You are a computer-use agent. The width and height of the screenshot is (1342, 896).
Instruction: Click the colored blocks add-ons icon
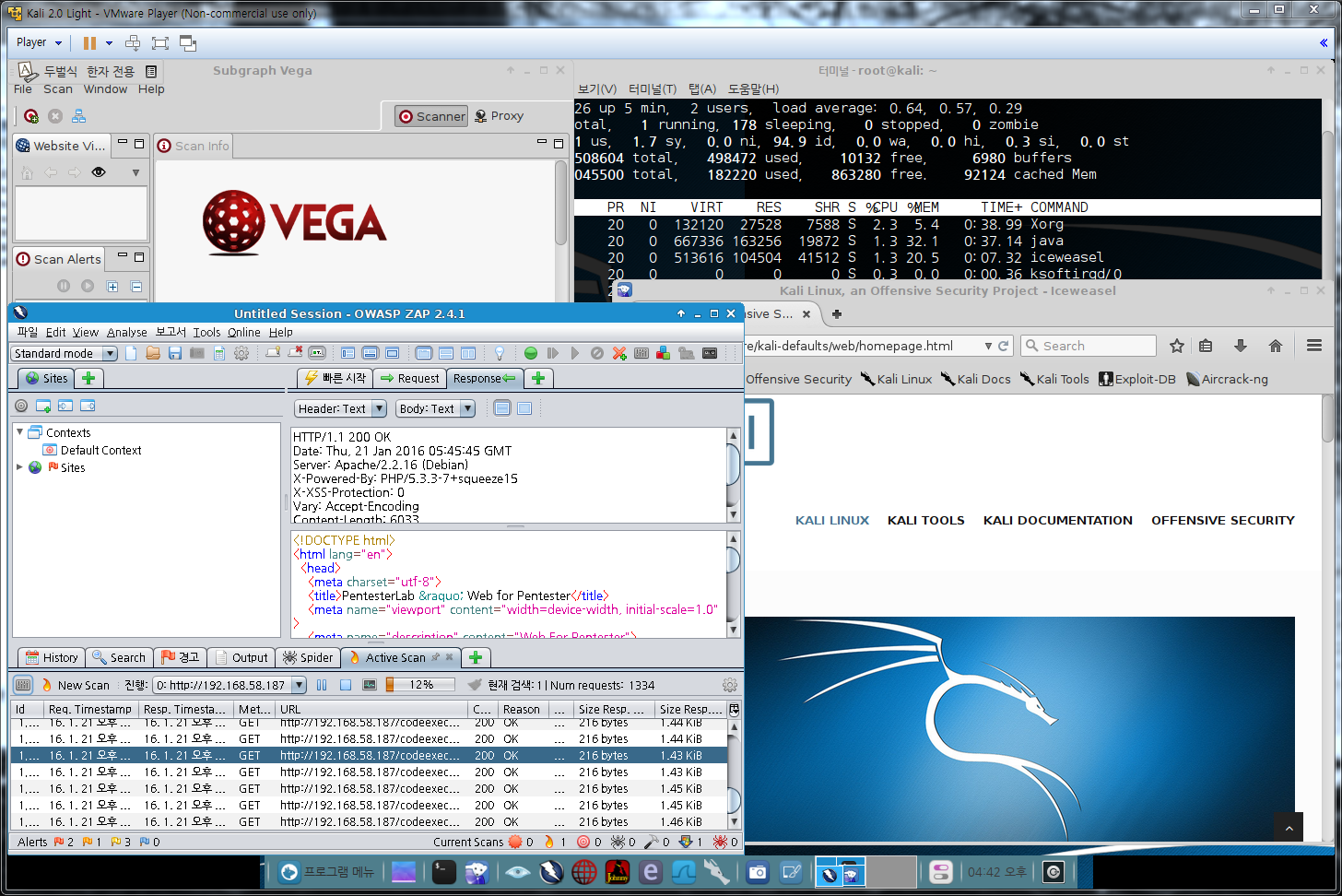[663, 353]
